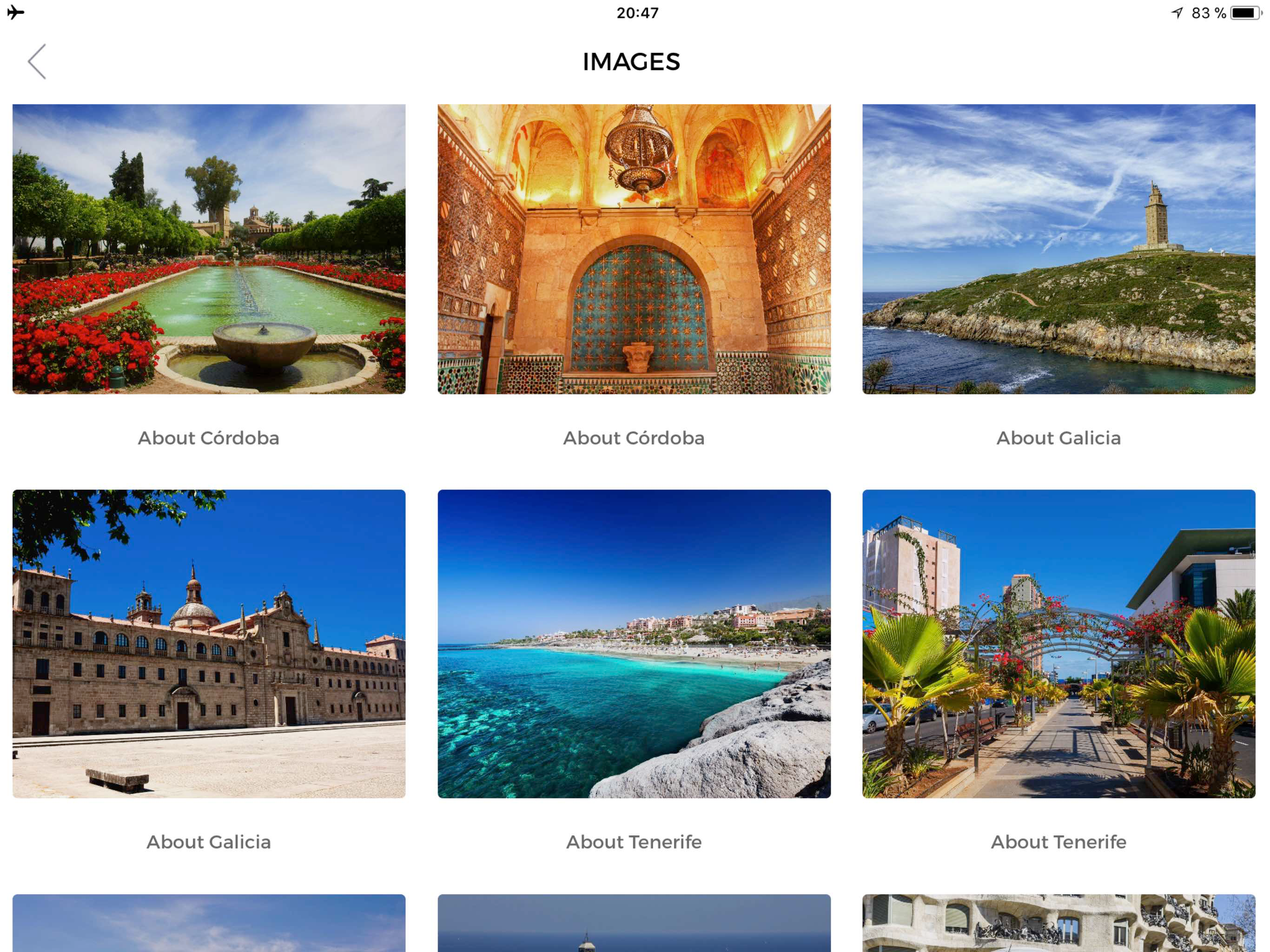Open the partially visible balcony building photo
The height and width of the screenshot is (952, 1270).
(x=1058, y=923)
